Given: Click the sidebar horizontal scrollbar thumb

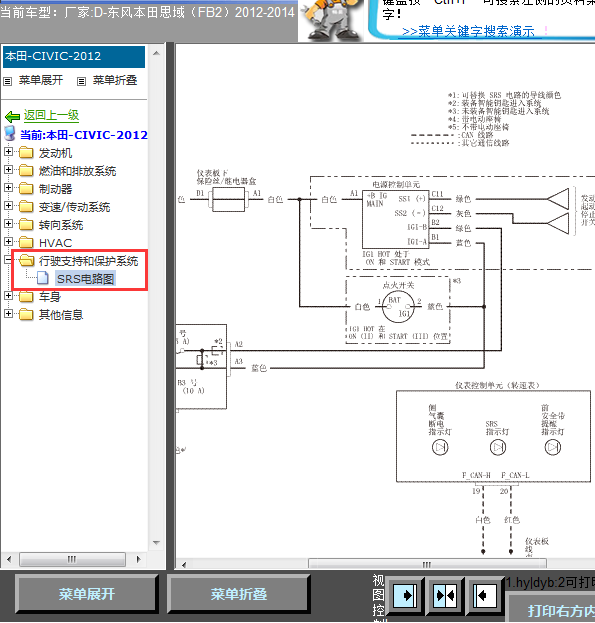Looking at the screenshot, I should click(x=72, y=559).
